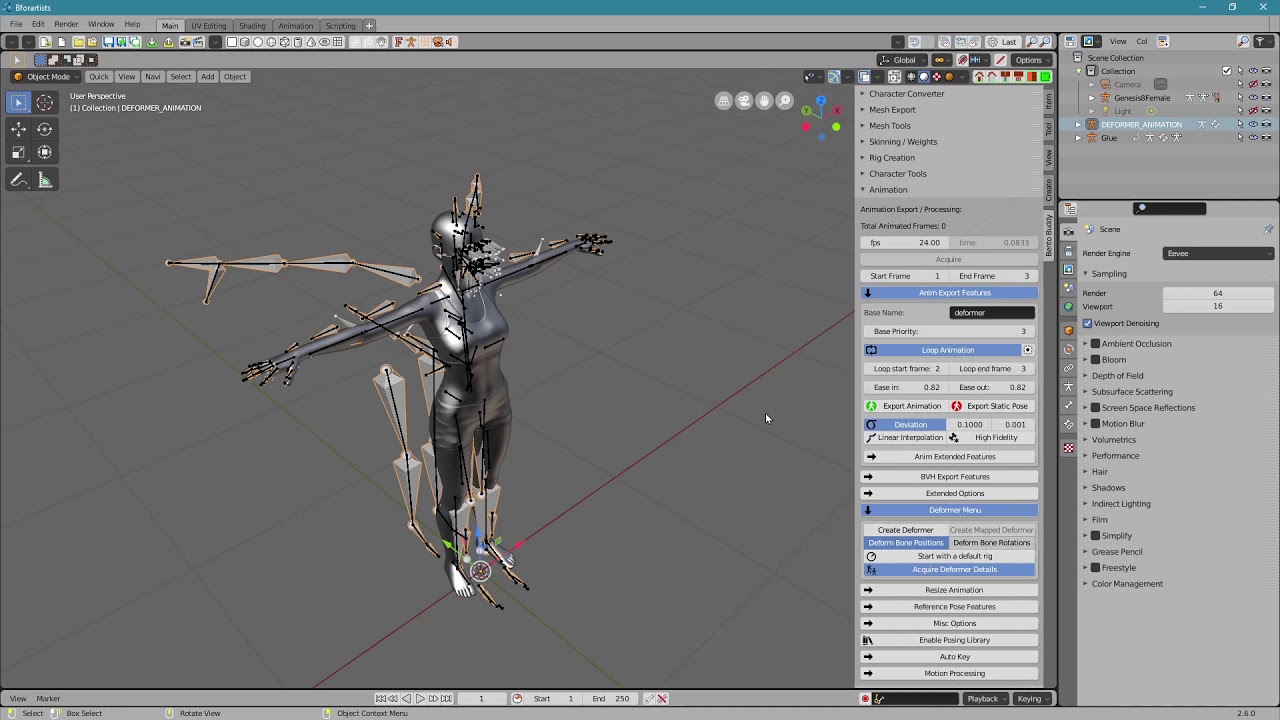1280x720 pixels.
Task: Switch to Shading workspace tab
Action: point(252,25)
